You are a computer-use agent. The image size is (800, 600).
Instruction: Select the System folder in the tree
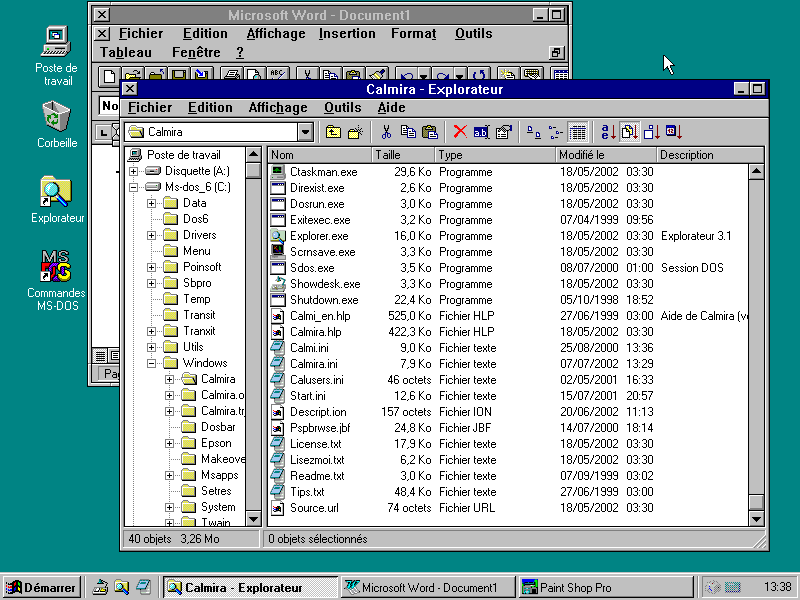click(x=218, y=507)
